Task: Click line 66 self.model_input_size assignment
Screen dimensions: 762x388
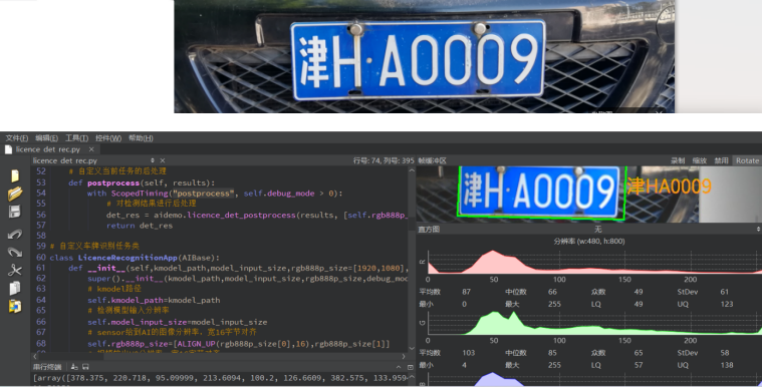Action: 177,322
